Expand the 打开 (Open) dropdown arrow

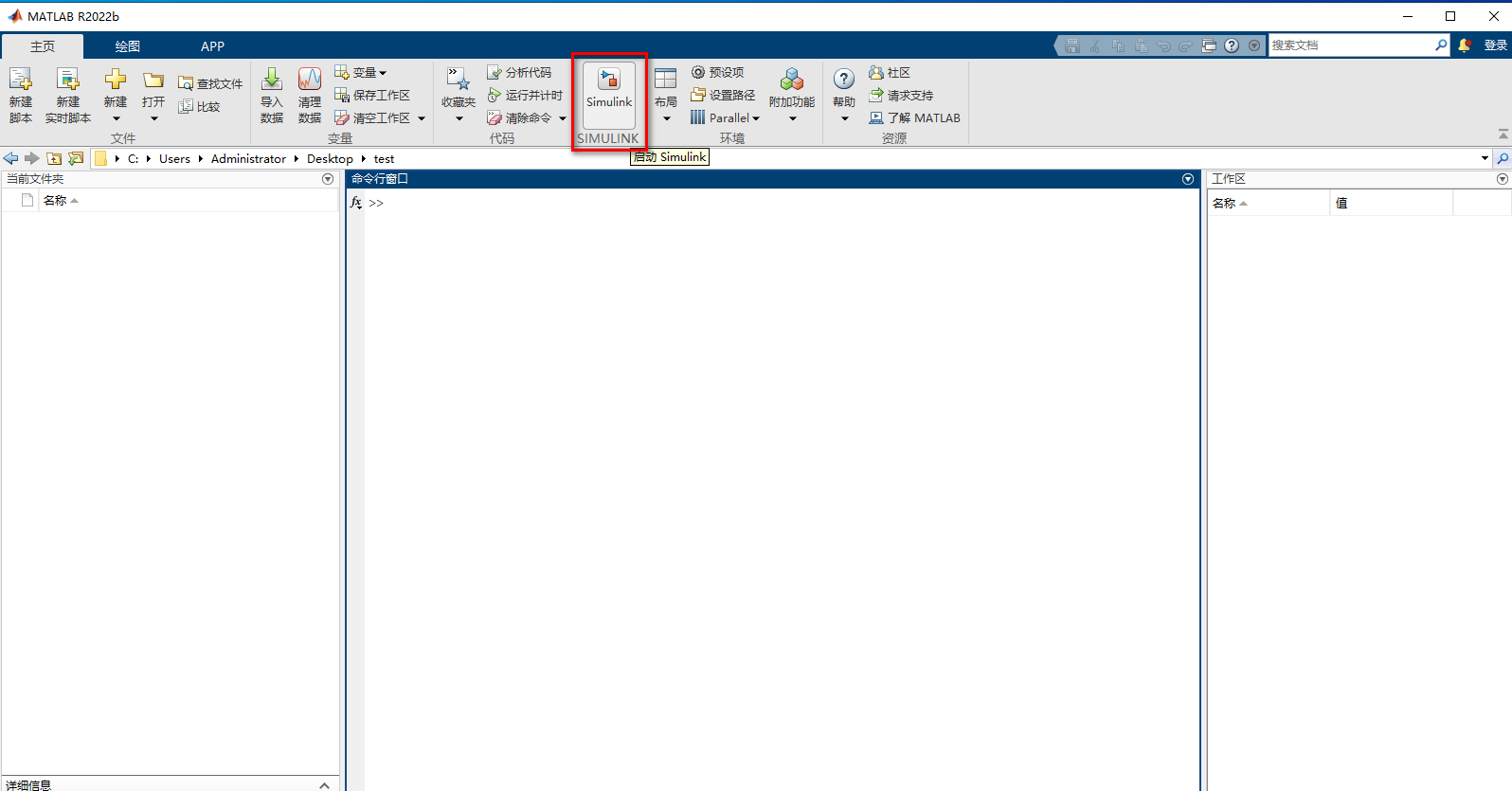153,119
